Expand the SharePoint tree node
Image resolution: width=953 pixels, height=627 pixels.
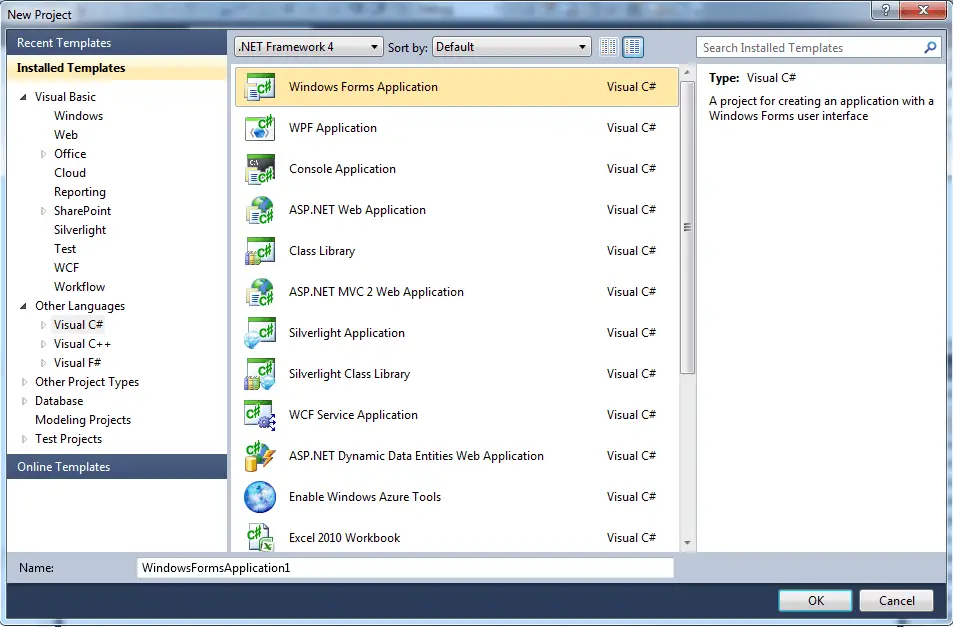click(43, 211)
